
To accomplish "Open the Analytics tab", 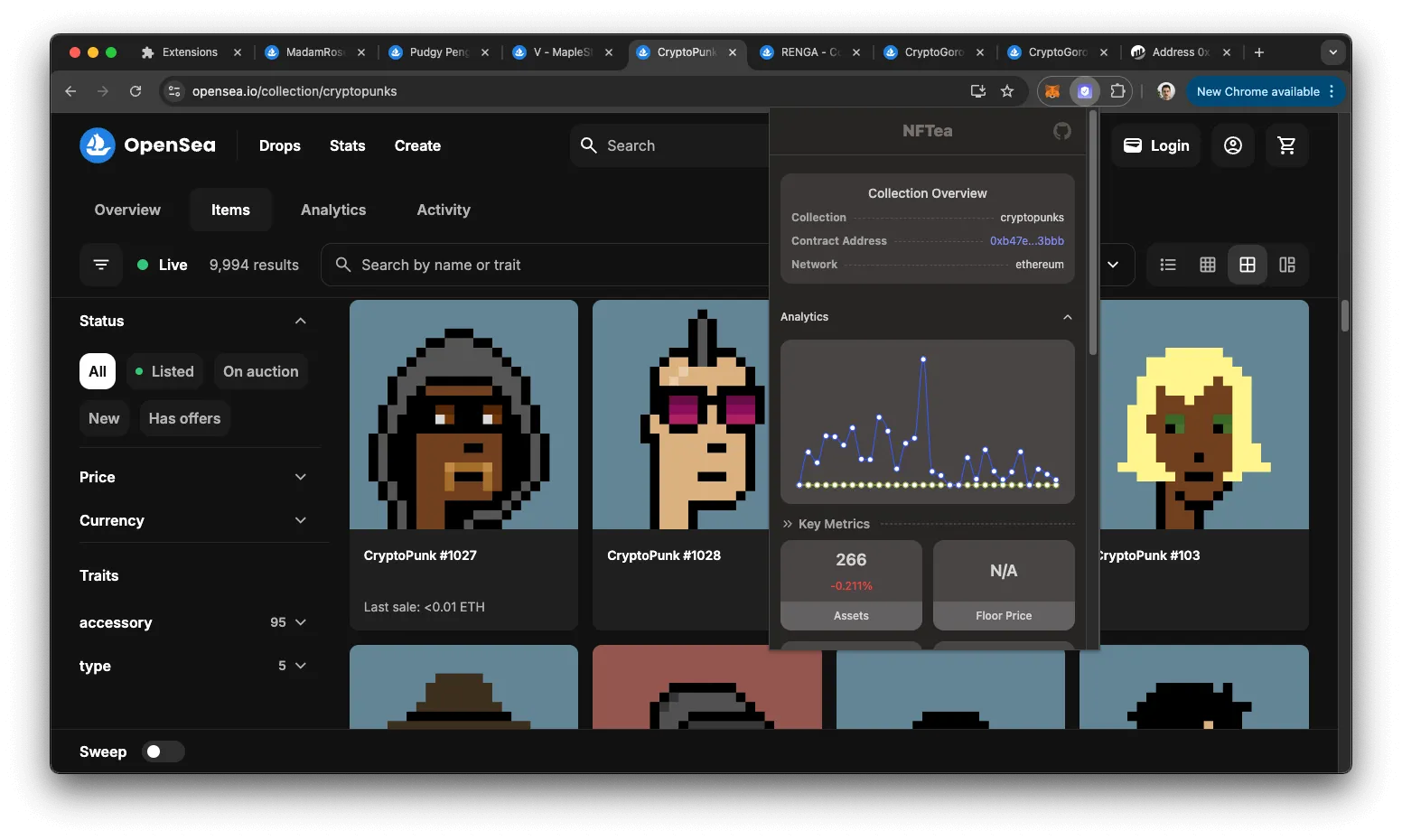I will [x=333, y=210].
